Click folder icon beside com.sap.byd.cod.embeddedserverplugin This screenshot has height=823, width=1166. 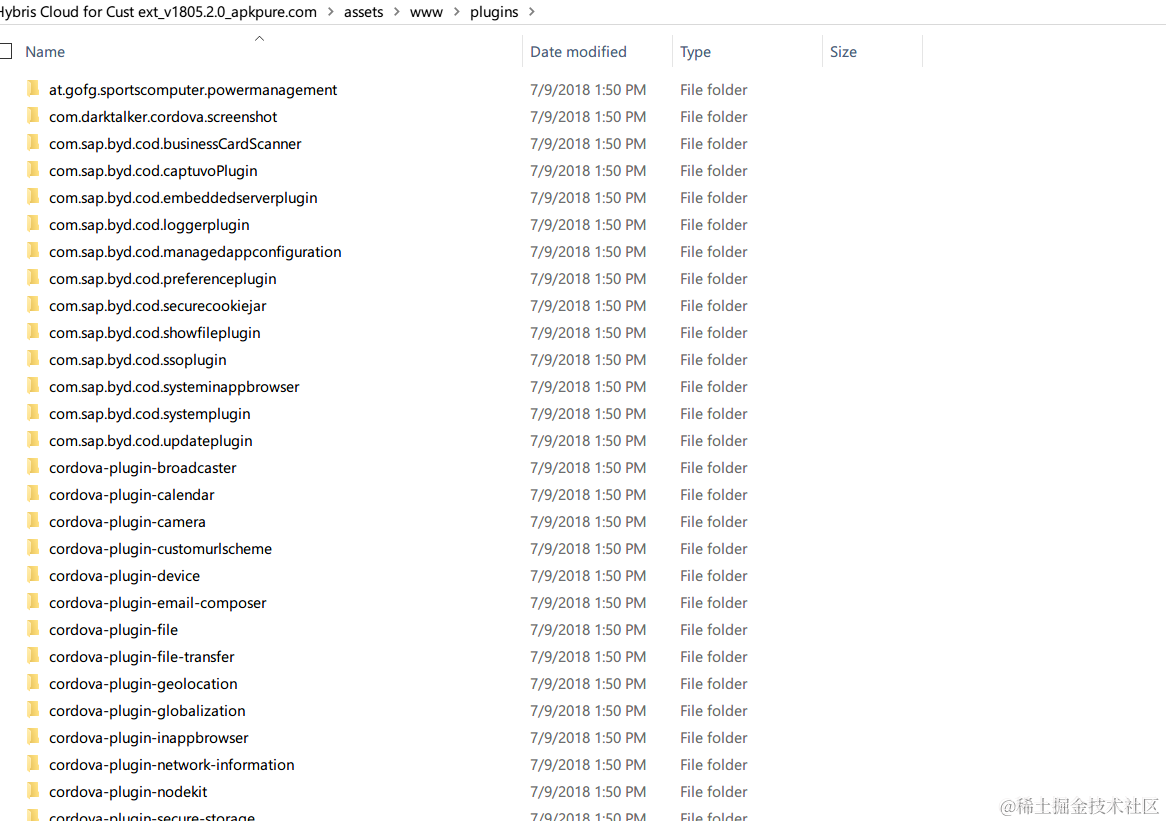33,197
